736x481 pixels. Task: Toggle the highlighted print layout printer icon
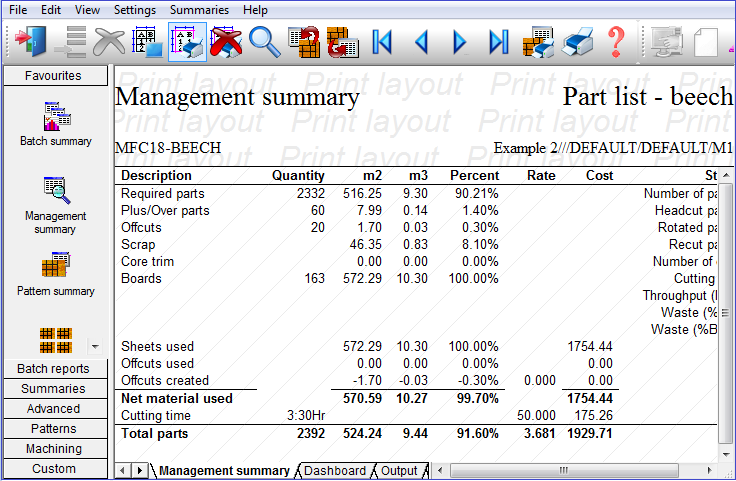[187, 42]
